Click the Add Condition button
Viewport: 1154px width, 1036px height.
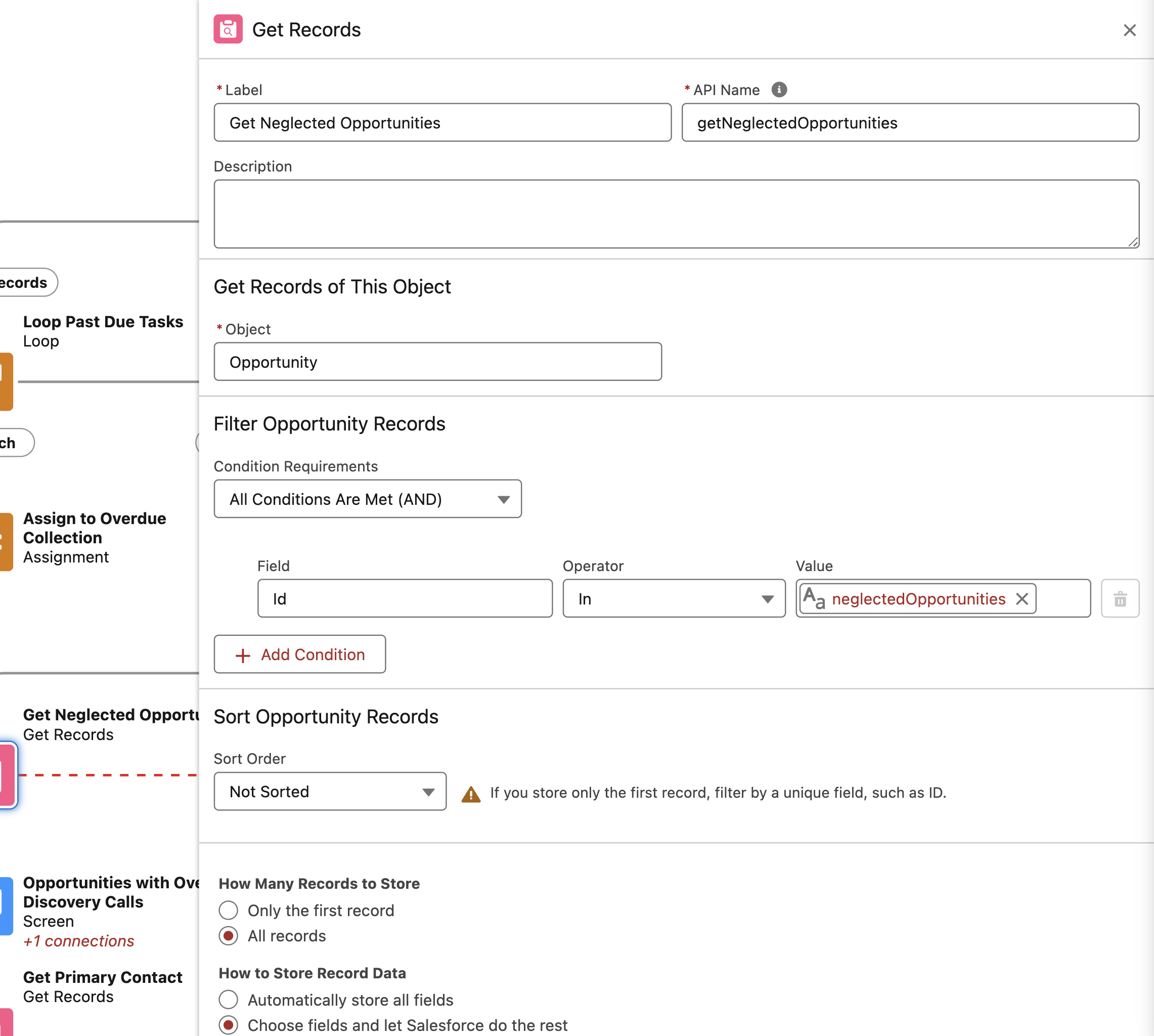pyautogui.click(x=300, y=654)
